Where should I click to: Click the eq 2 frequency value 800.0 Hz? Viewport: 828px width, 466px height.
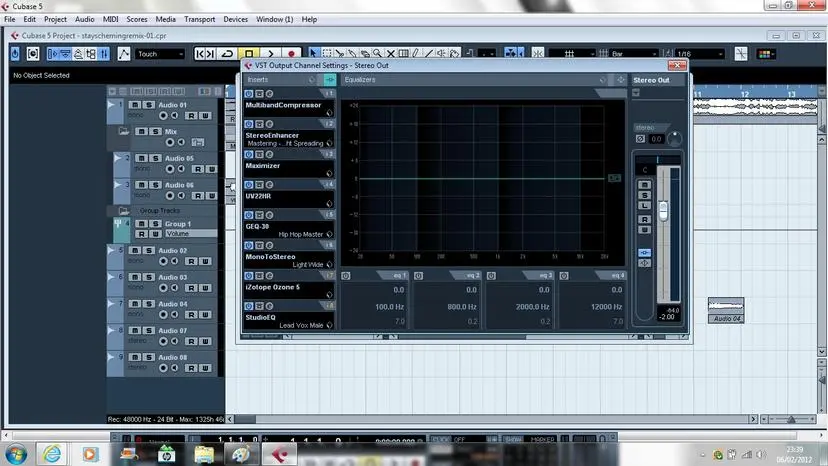(x=462, y=306)
